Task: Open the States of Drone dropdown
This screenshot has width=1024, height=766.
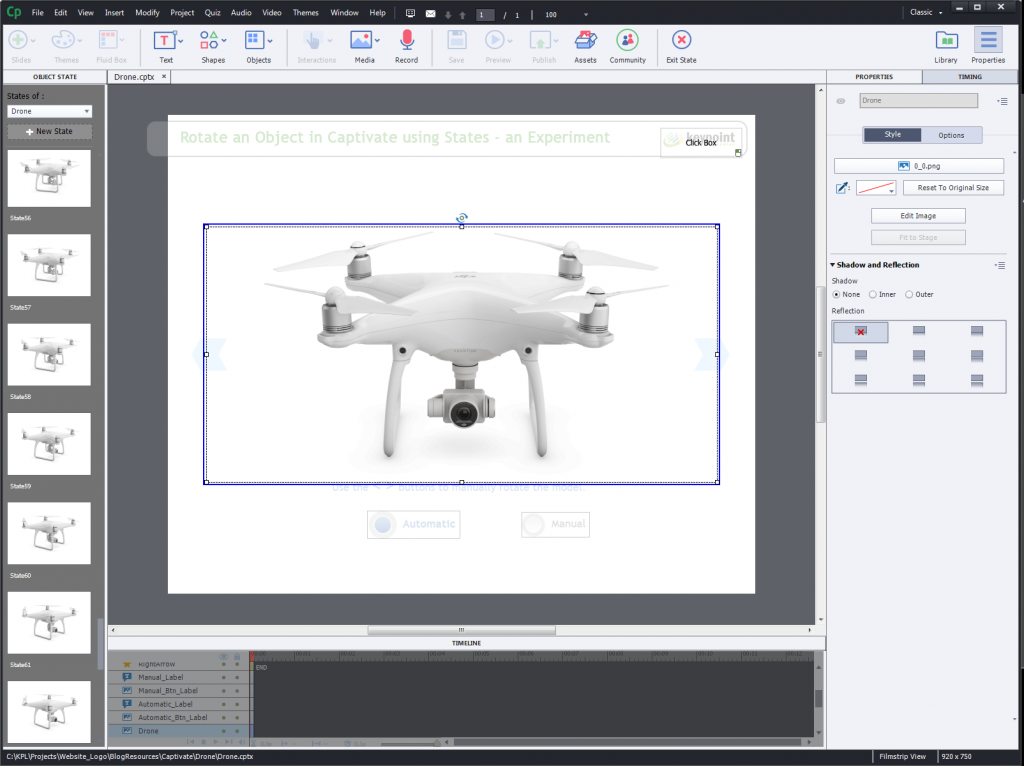Action: [50, 111]
